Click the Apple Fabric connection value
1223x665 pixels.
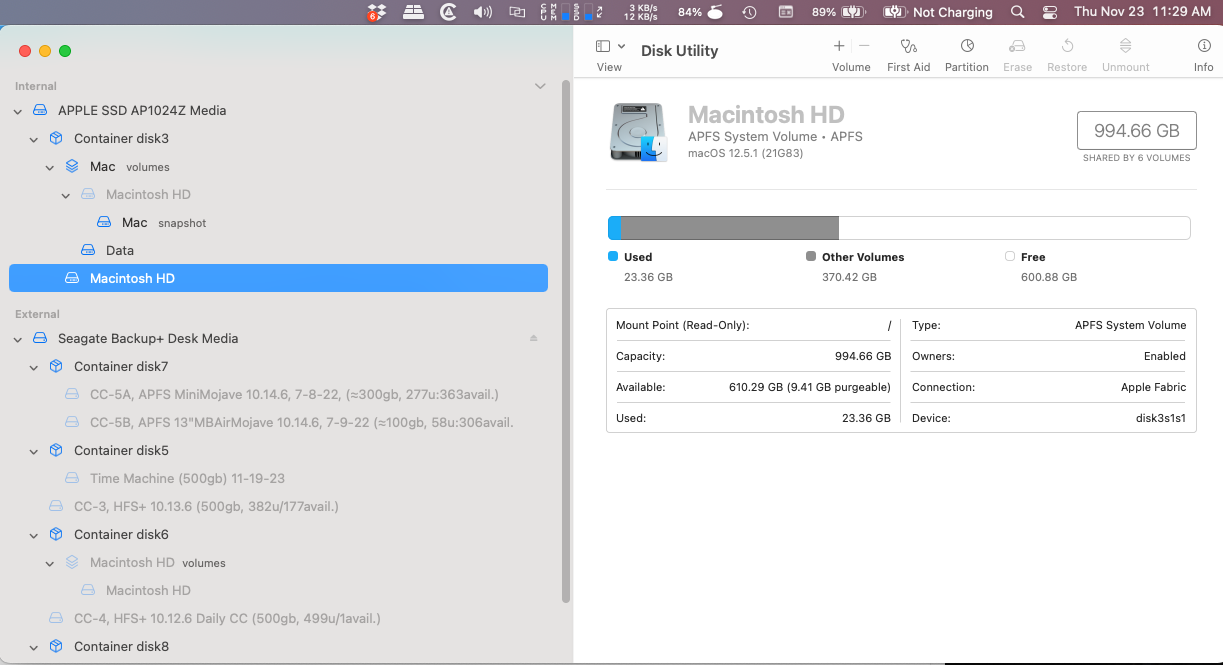click(1153, 387)
